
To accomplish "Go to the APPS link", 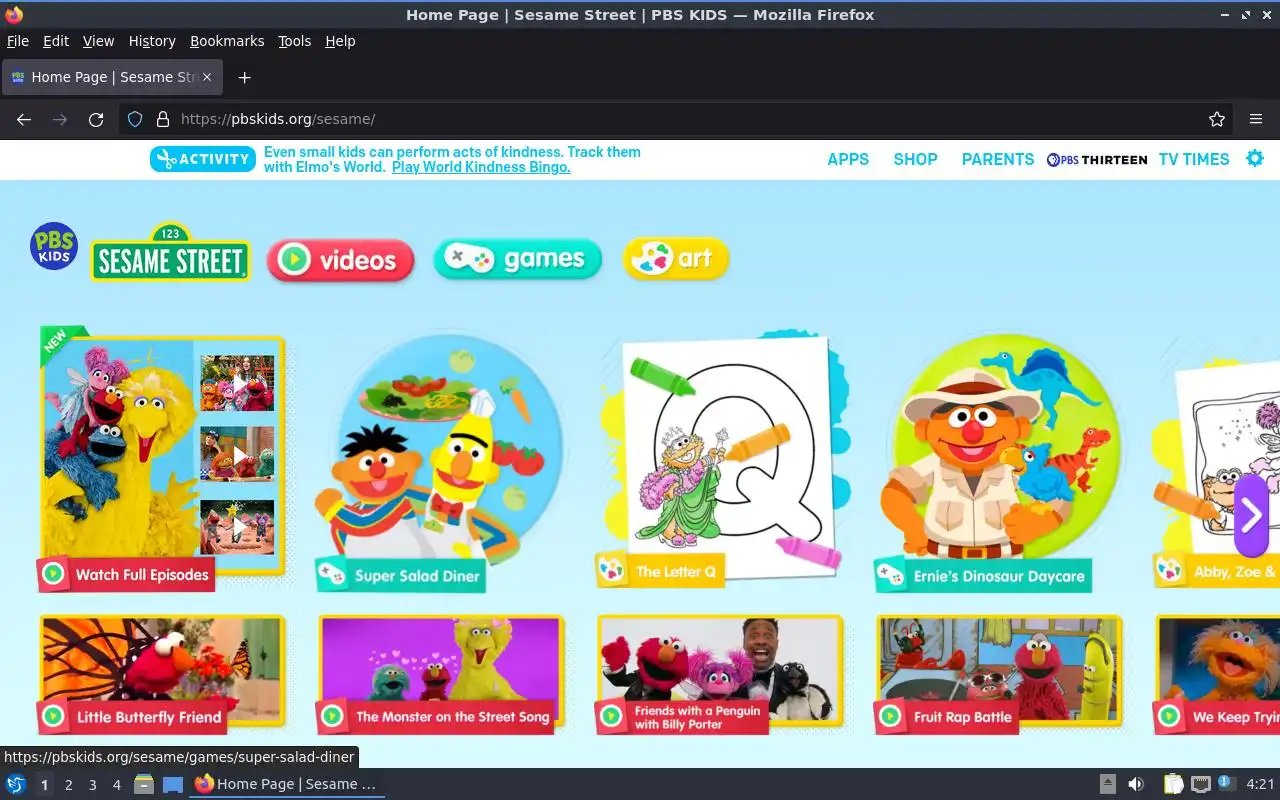I will point(848,159).
